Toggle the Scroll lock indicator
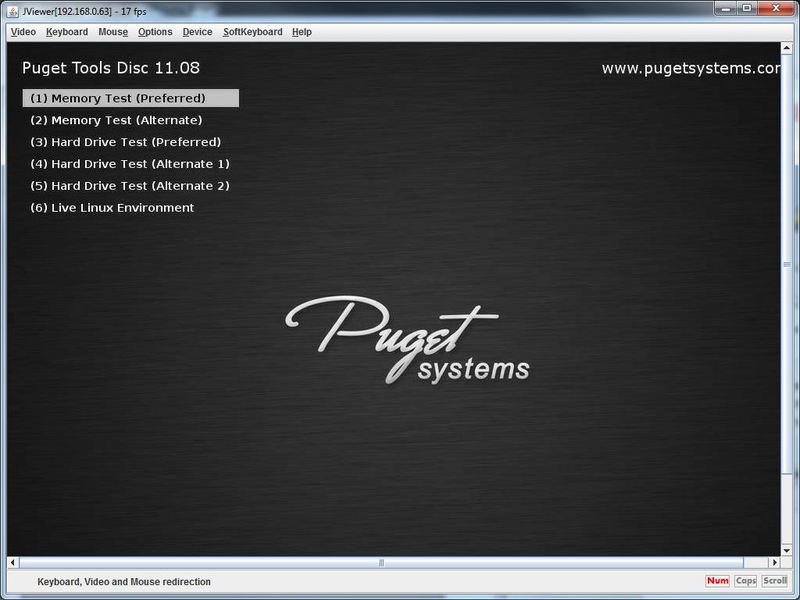The image size is (800, 600). click(x=775, y=581)
